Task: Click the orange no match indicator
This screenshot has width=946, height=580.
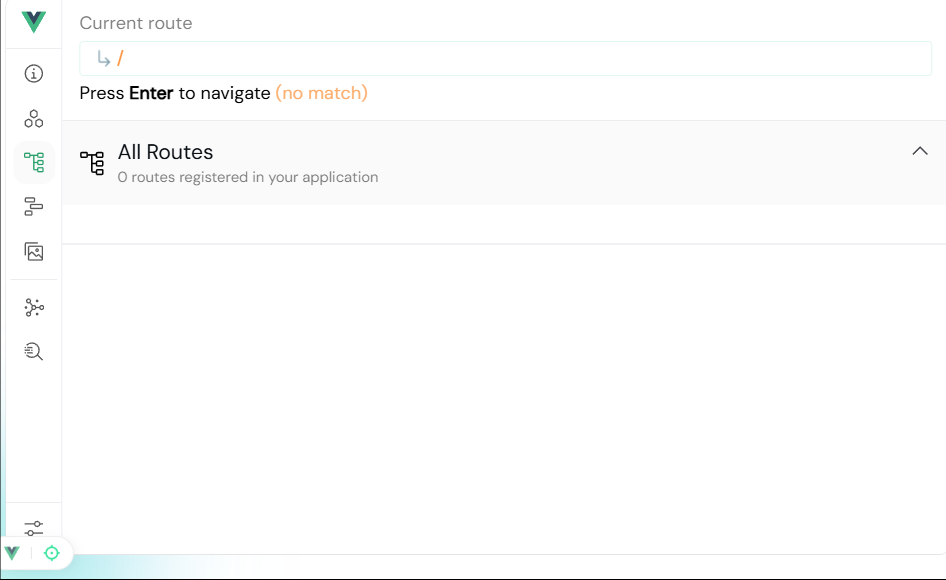Action: (321, 92)
